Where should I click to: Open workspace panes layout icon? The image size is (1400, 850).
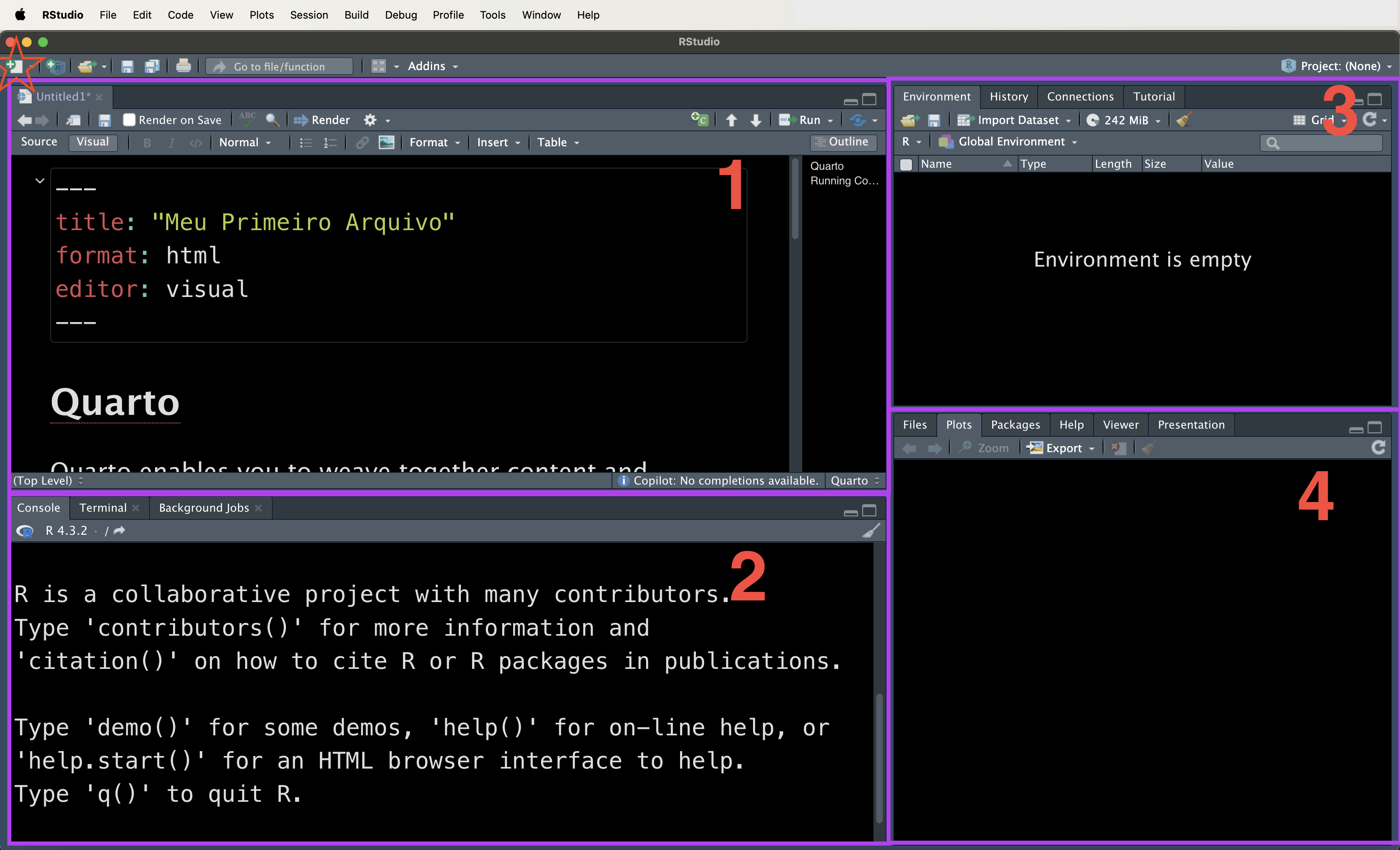click(x=379, y=66)
